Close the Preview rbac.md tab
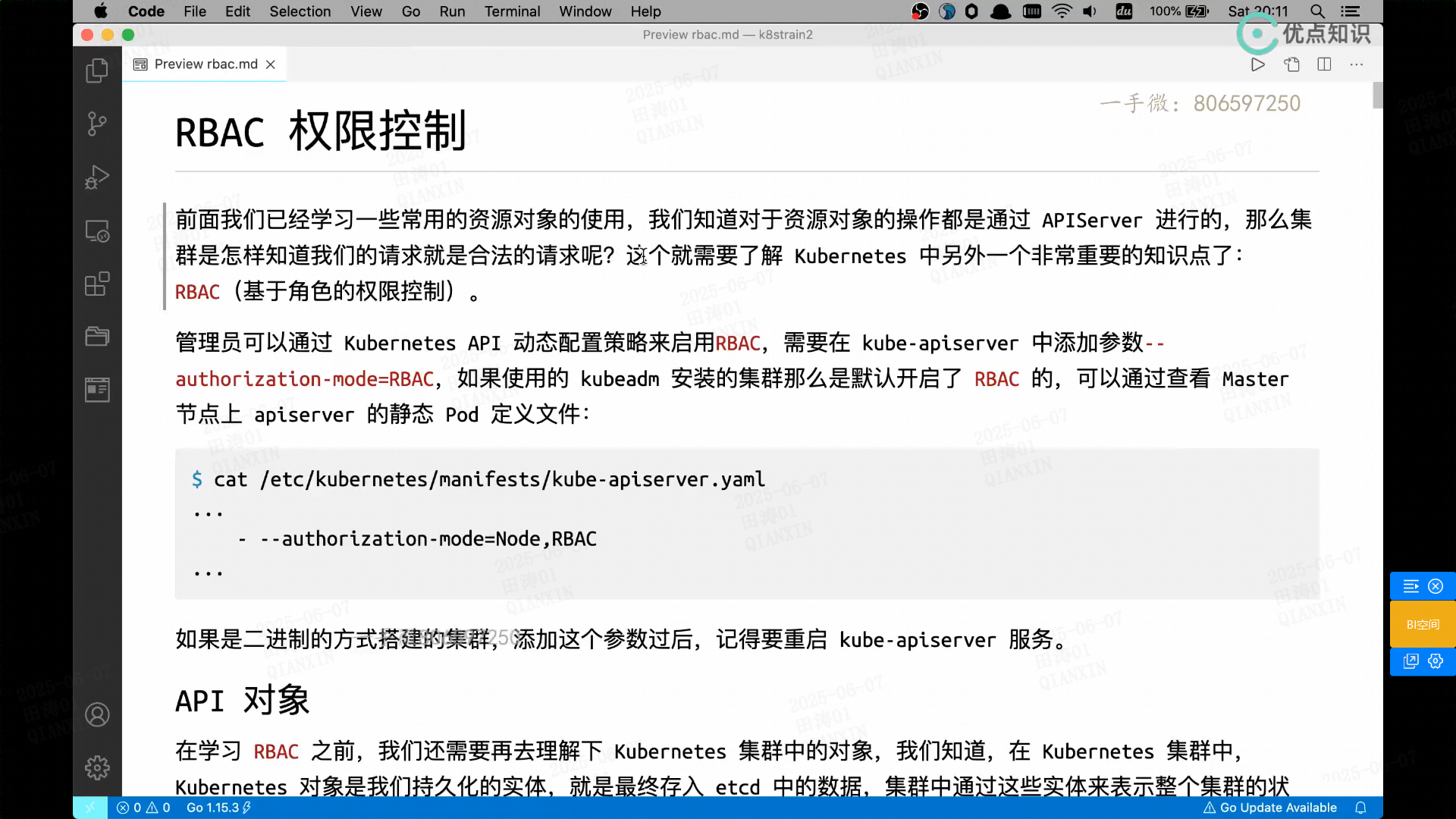 (x=271, y=64)
